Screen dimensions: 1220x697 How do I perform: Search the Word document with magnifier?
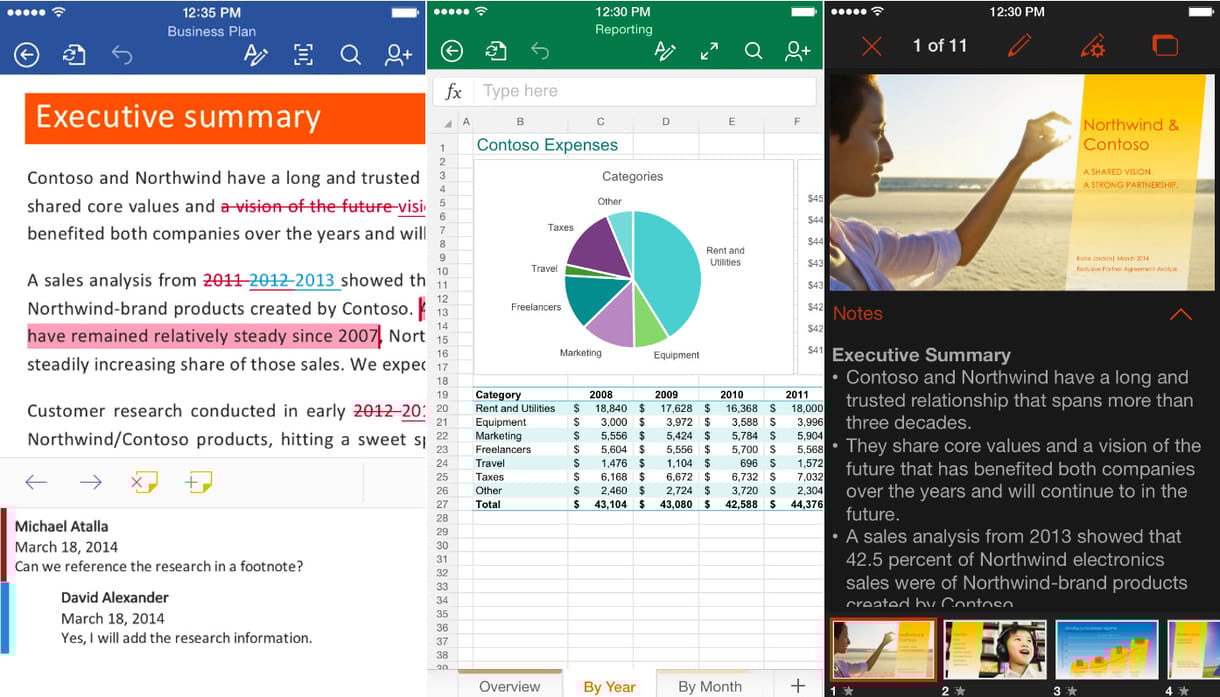click(350, 54)
